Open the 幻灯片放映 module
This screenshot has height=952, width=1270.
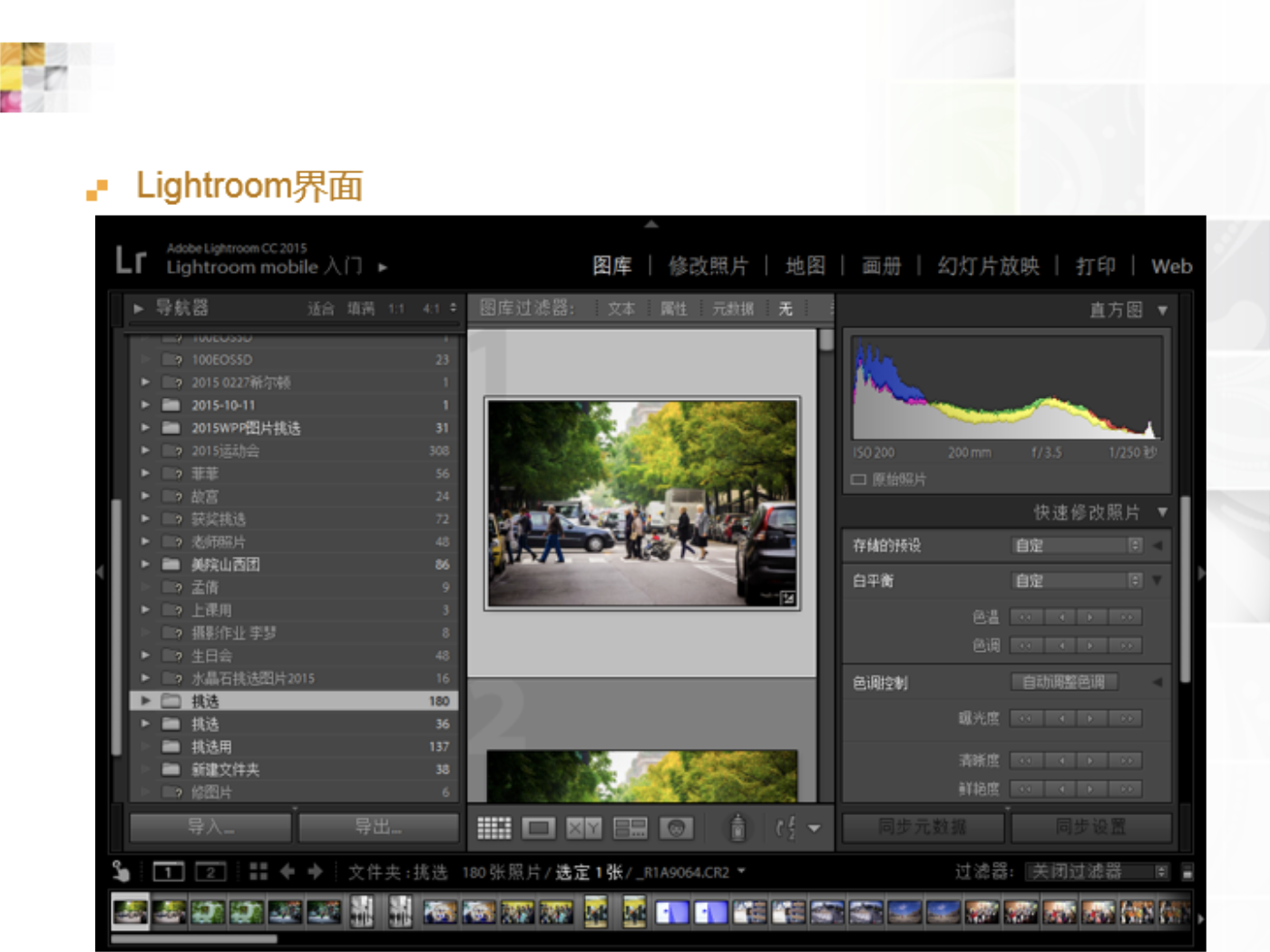click(x=988, y=266)
